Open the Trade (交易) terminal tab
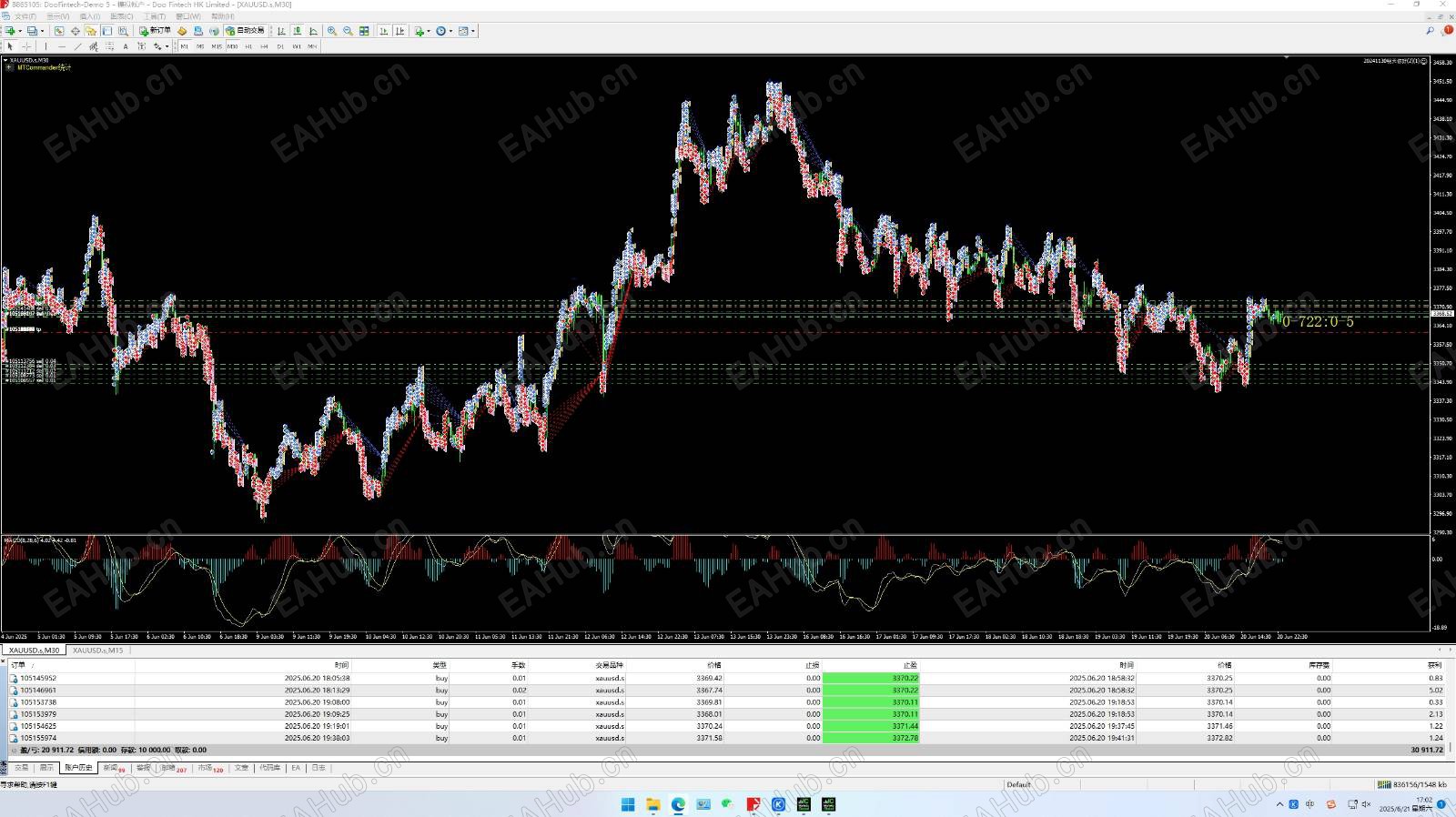 (22, 768)
